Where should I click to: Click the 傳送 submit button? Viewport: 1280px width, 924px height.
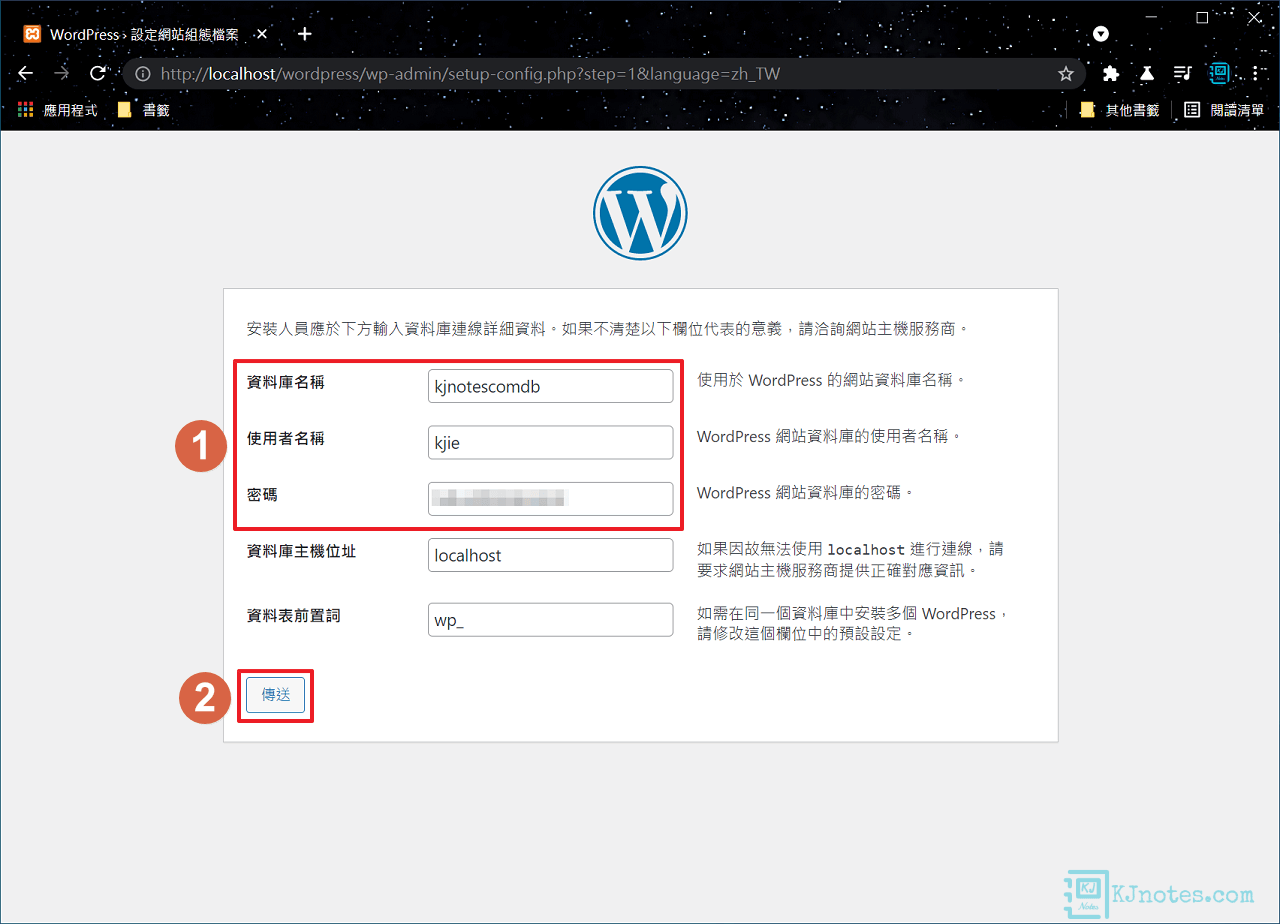click(275, 695)
